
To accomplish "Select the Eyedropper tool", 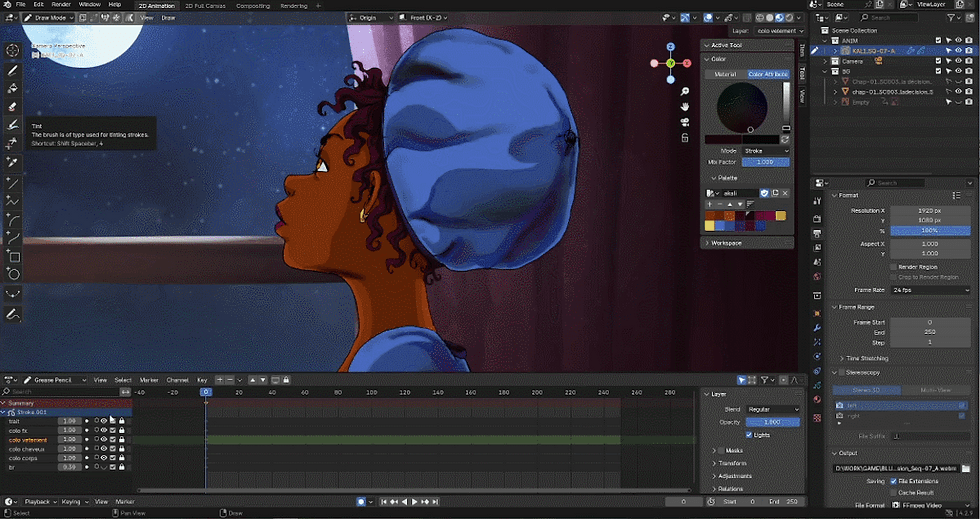I will click(13, 161).
